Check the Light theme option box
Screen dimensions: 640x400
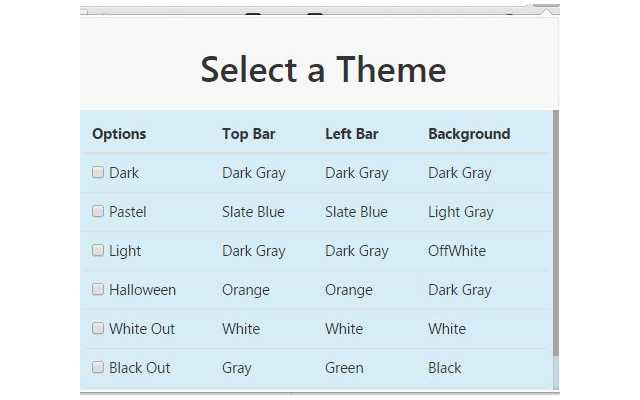98,251
